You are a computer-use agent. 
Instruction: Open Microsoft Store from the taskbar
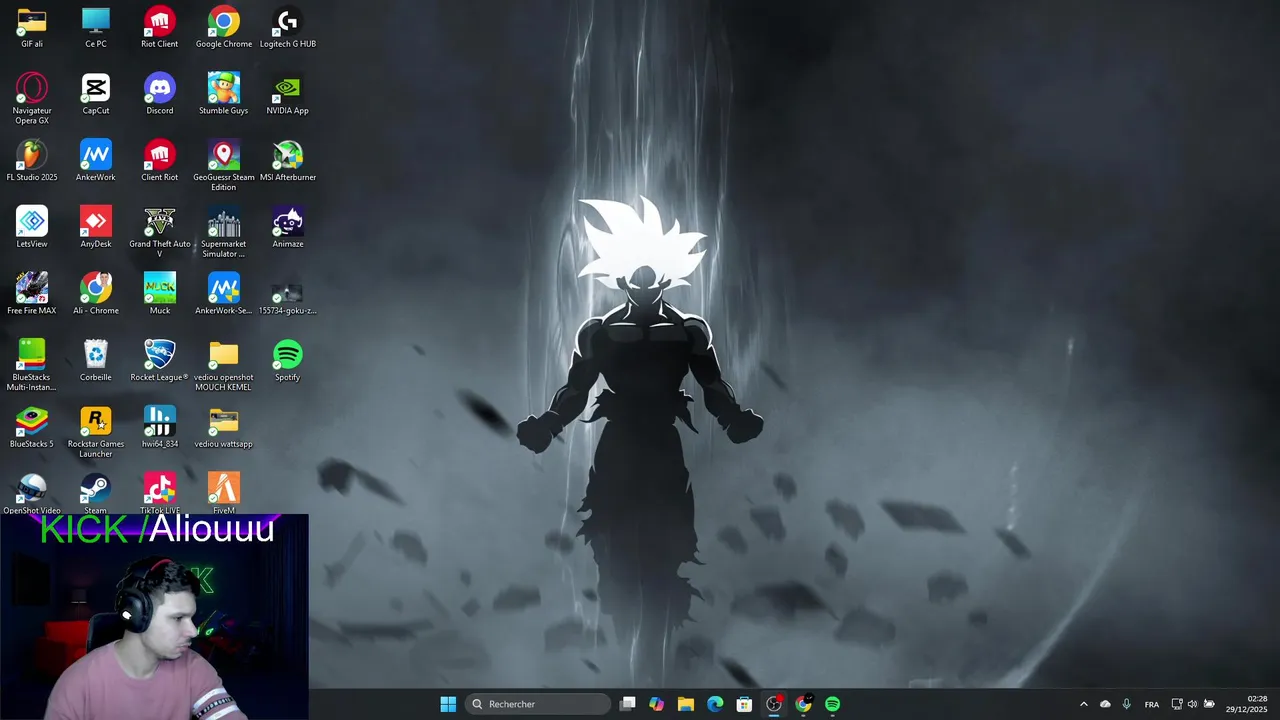coord(744,704)
